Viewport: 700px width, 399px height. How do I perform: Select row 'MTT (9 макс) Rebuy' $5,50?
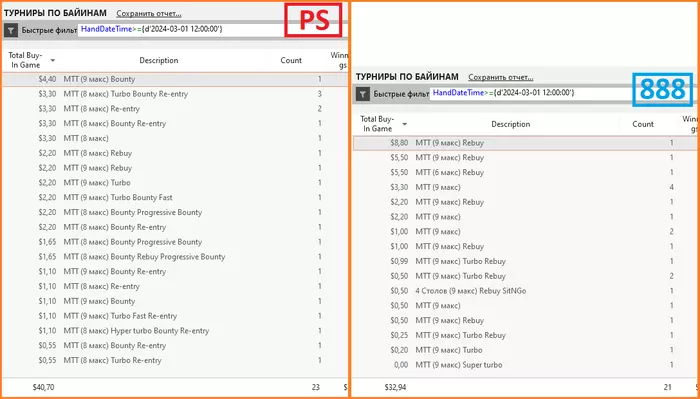525,158
